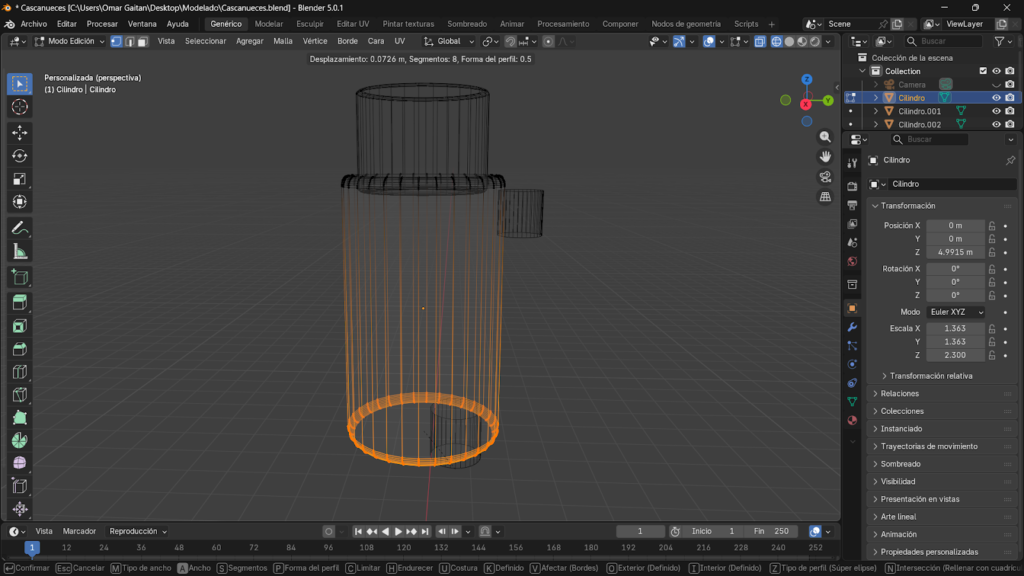Activate the Move tool

[x=20, y=132]
